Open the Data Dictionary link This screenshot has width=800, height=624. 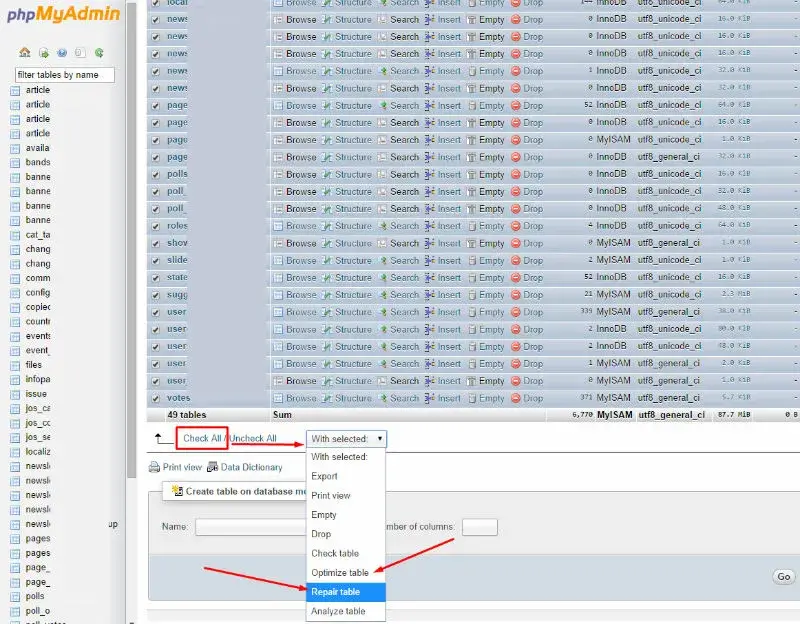[252, 467]
